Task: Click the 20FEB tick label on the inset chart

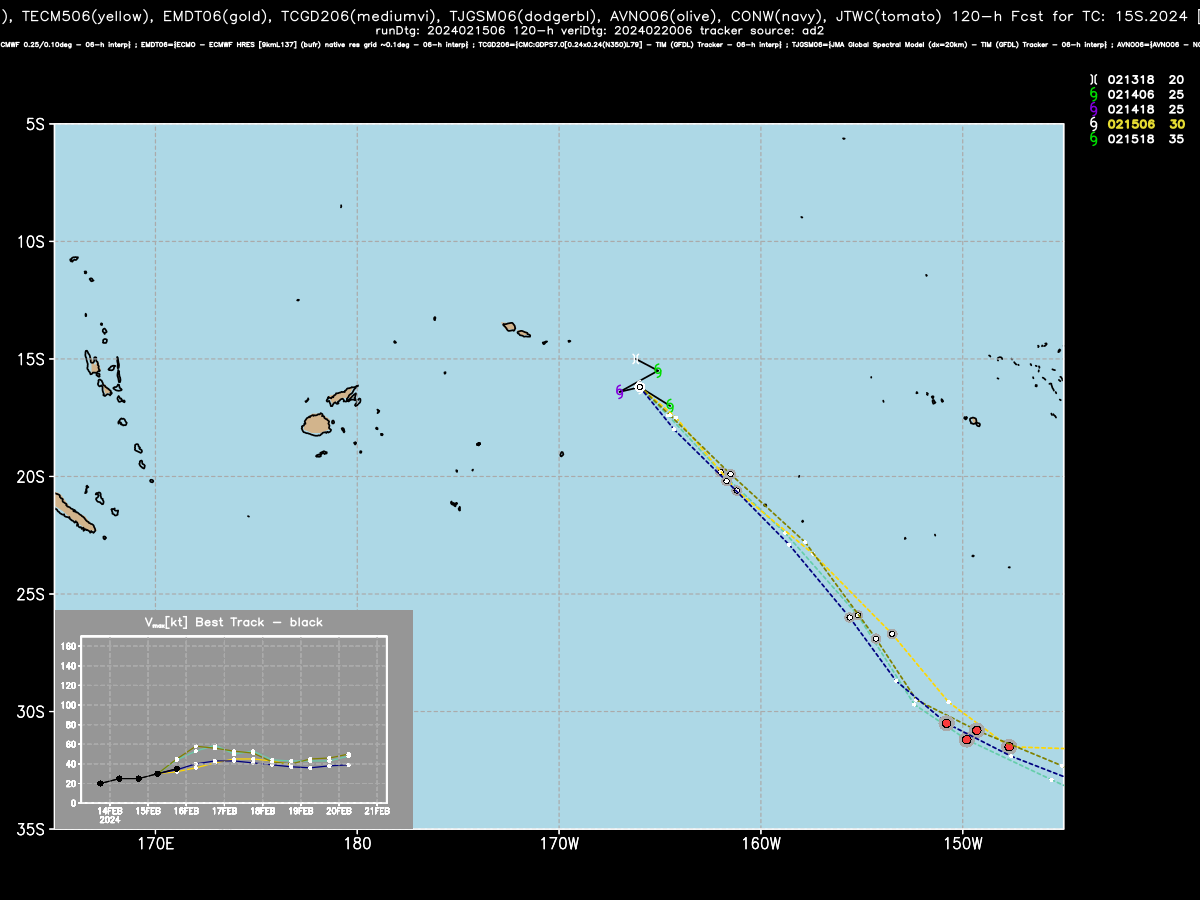Action: (339, 811)
